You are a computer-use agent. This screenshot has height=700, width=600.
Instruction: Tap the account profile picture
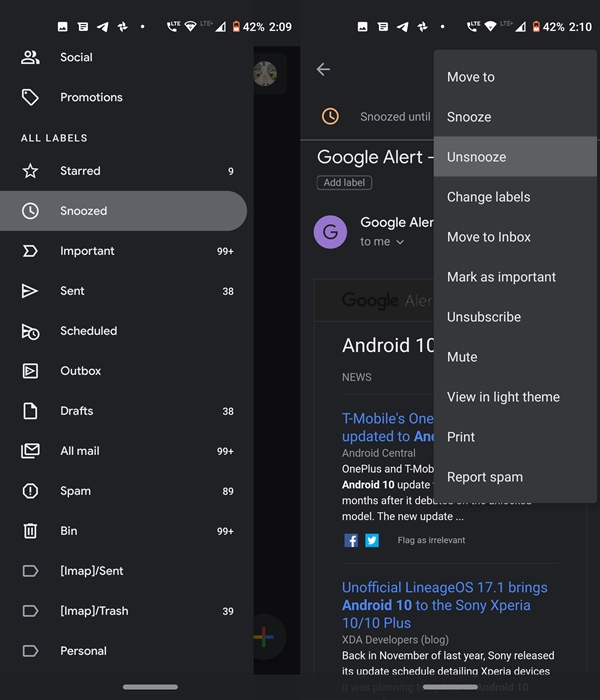click(x=265, y=74)
